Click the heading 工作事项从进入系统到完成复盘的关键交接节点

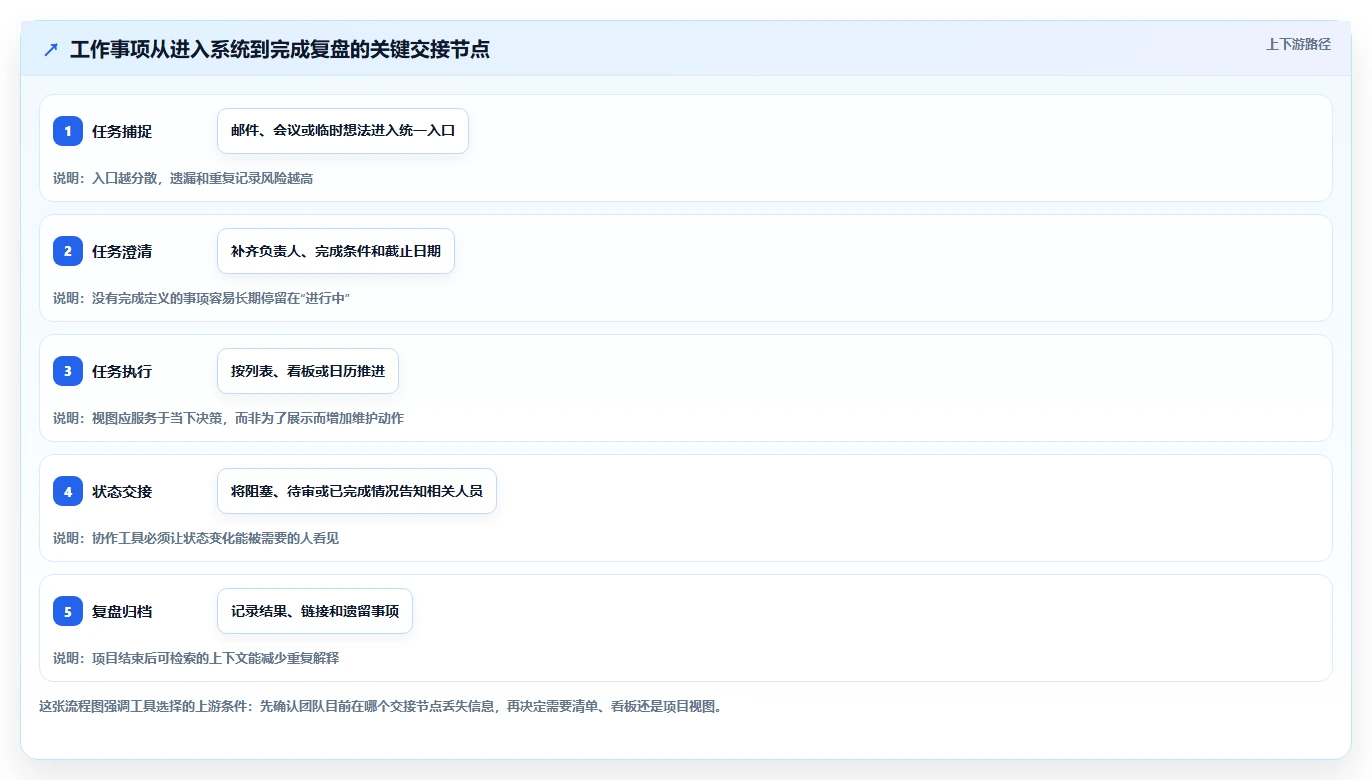tap(280, 49)
